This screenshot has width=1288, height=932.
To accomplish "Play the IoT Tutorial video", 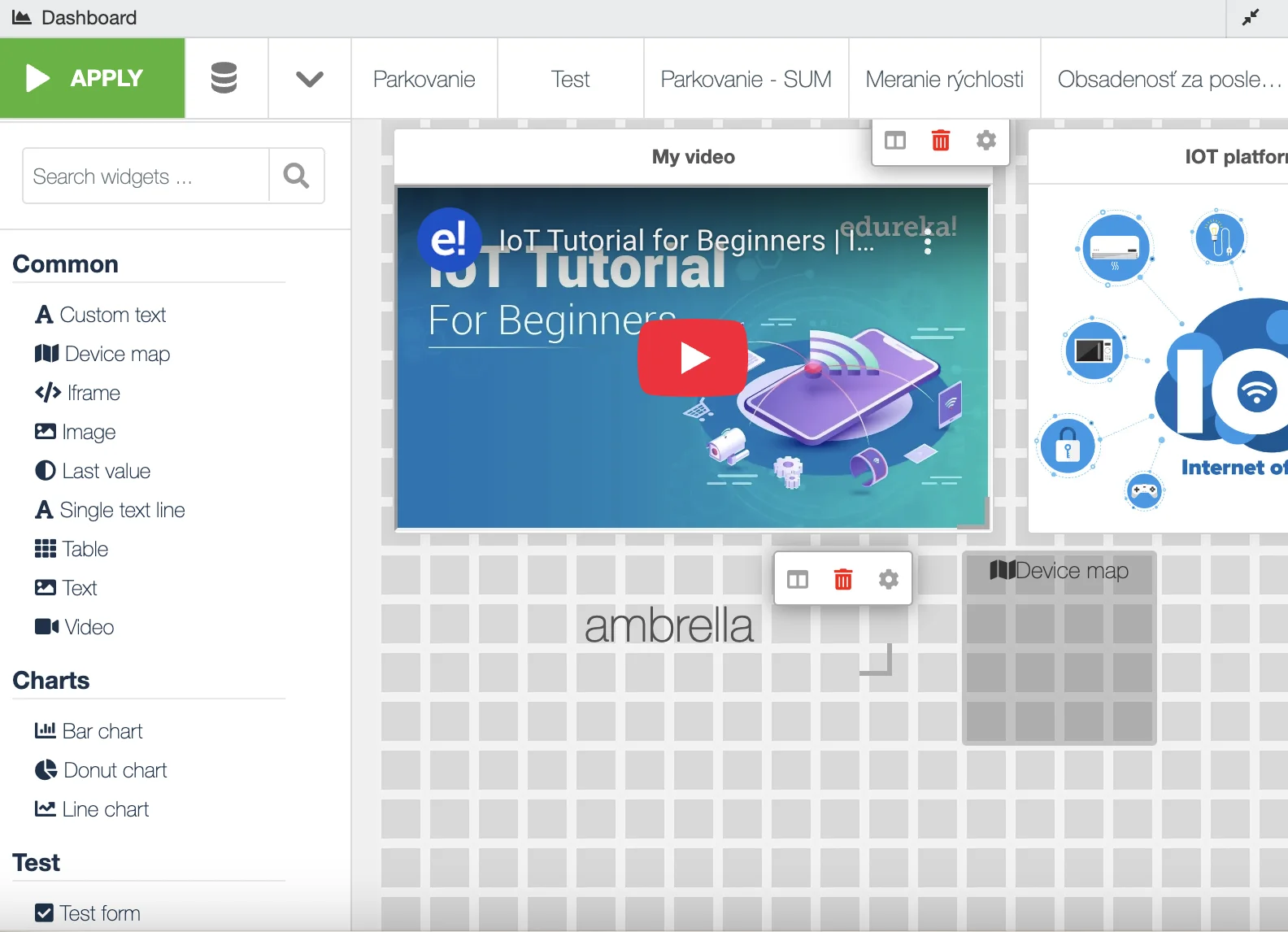I will click(693, 358).
